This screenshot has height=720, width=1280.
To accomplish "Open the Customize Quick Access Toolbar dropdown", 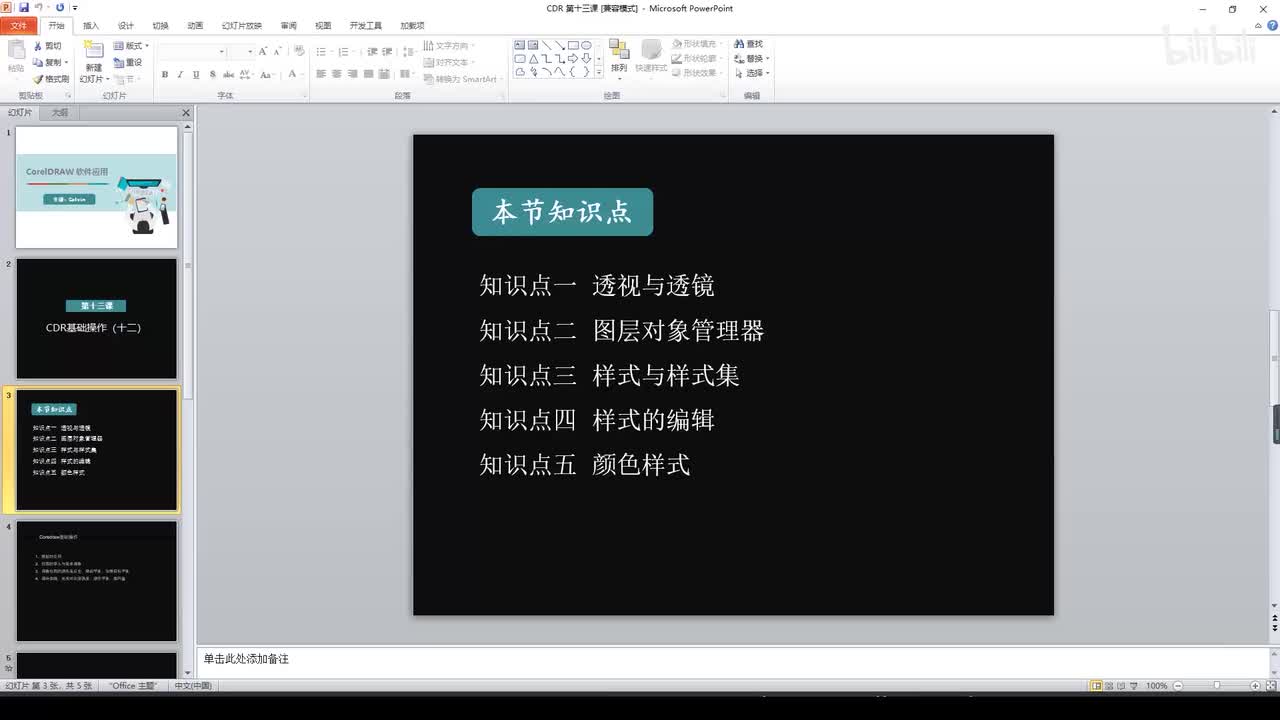I will pyautogui.click(x=75, y=8).
